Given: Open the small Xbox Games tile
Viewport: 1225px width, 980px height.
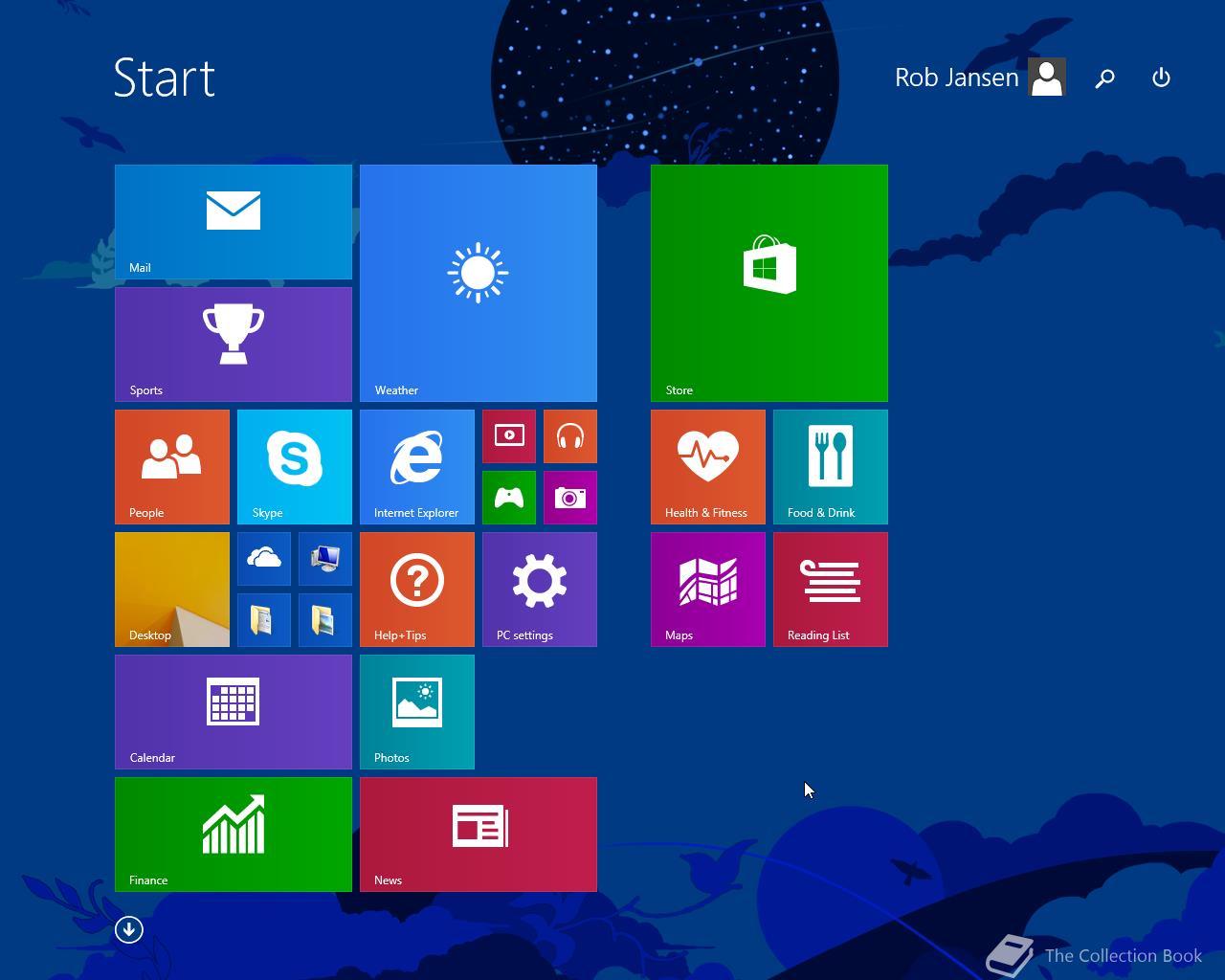Looking at the screenshot, I should tap(509, 498).
